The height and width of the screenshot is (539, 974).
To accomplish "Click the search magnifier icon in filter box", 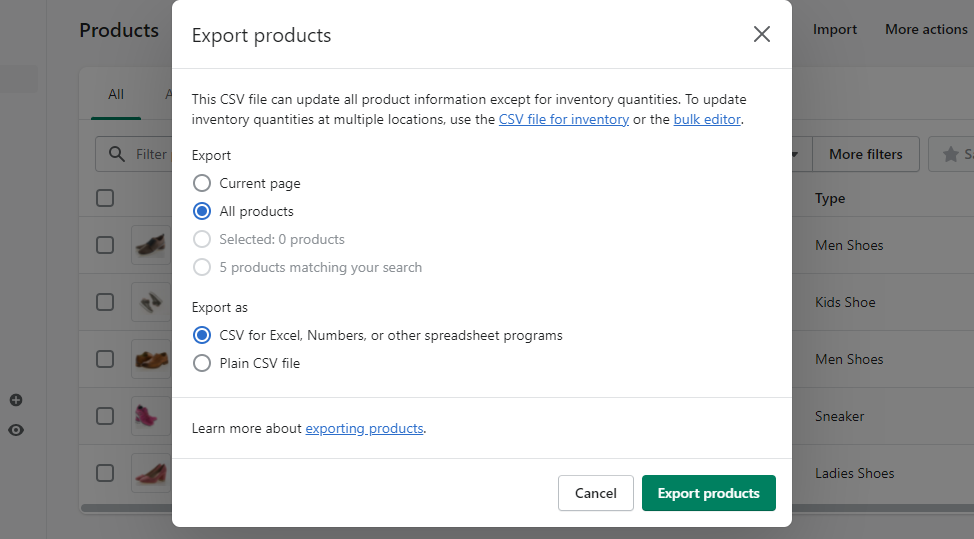I will (116, 153).
